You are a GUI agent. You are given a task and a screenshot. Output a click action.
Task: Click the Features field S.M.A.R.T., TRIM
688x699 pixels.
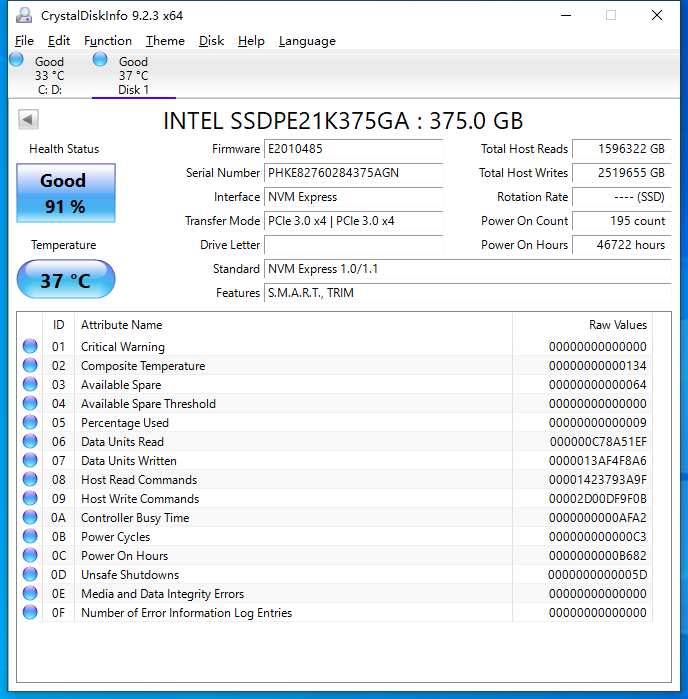click(468, 293)
